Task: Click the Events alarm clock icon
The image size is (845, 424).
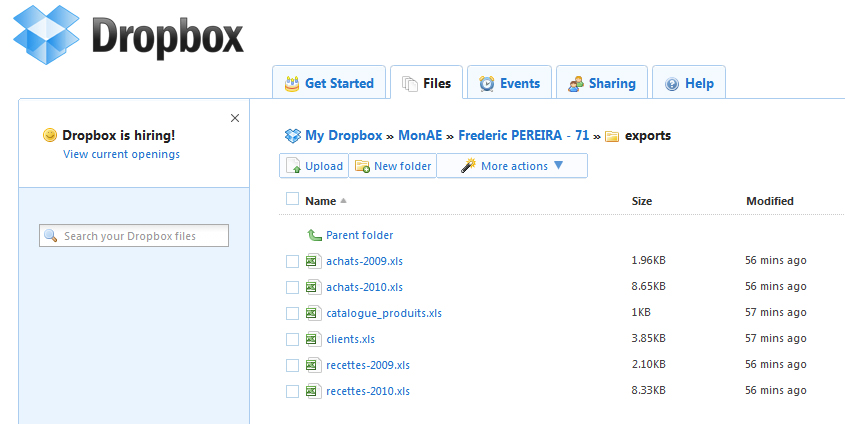Action: coord(487,84)
